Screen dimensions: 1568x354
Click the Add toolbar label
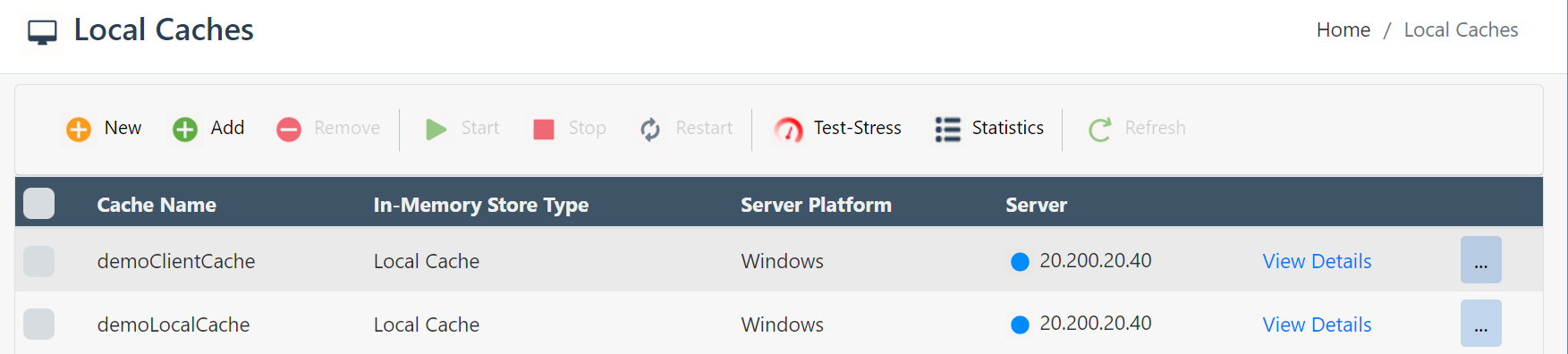tap(227, 128)
